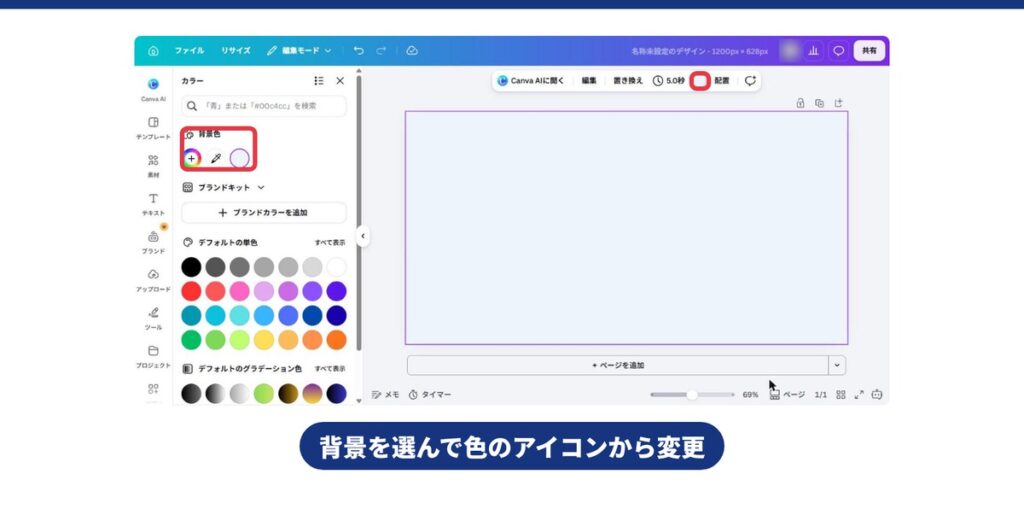Collapse the side panel with arrow handle
The width and height of the screenshot is (1024, 509).
[363, 236]
